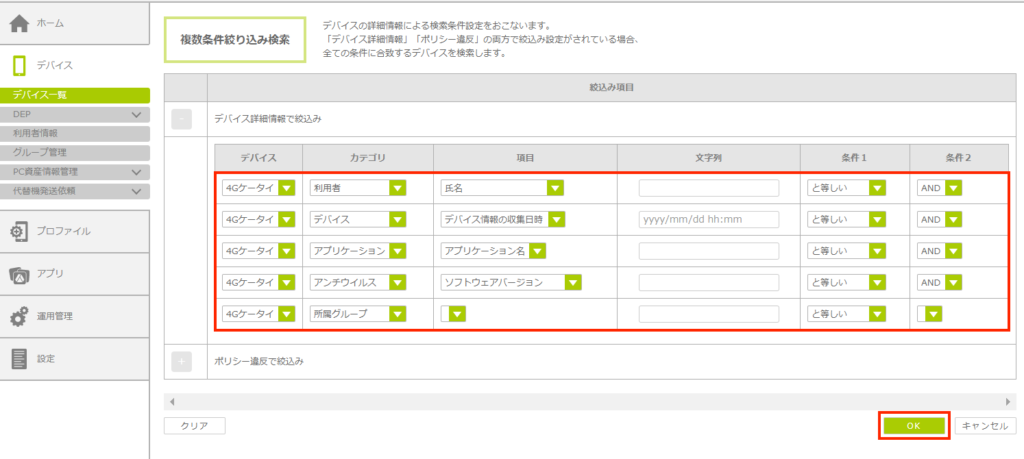The width and height of the screenshot is (1024, 459).
Task: Open the 氏名 item dropdown
Action: (556, 188)
